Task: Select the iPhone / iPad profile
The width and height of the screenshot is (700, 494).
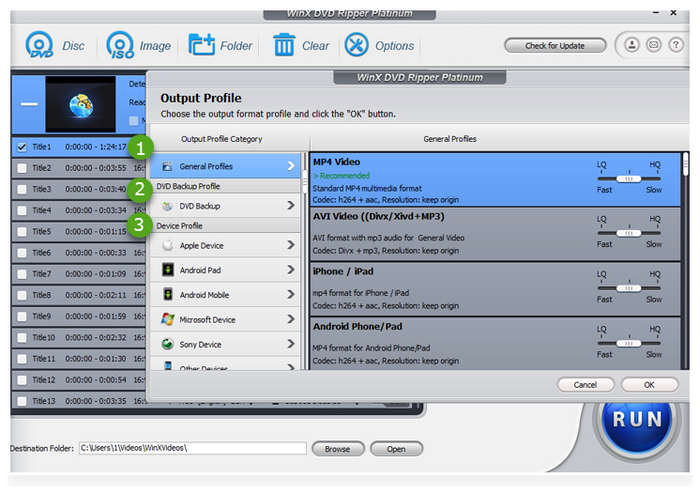Action: (x=495, y=289)
